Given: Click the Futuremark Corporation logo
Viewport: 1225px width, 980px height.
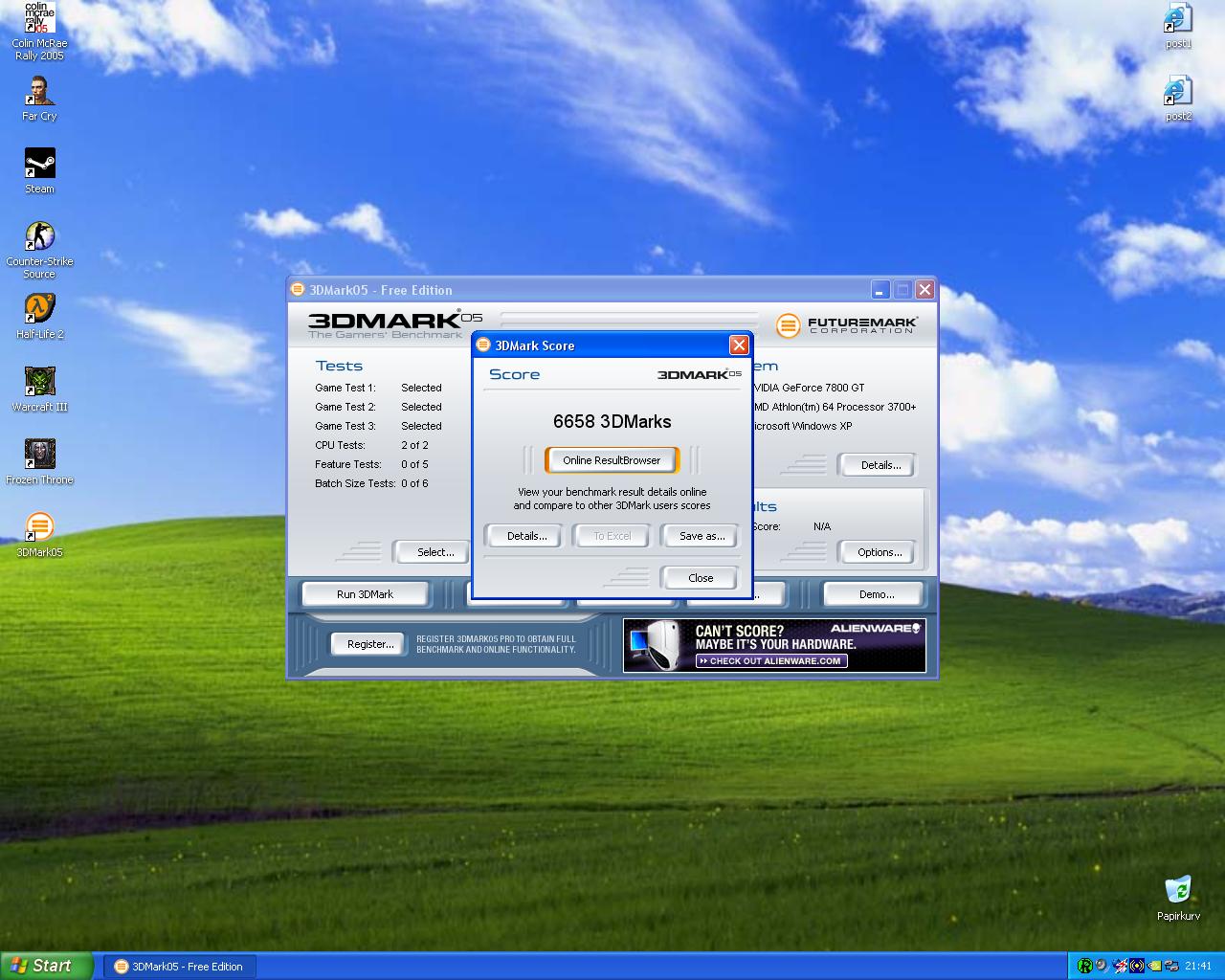Looking at the screenshot, I should (846, 325).
